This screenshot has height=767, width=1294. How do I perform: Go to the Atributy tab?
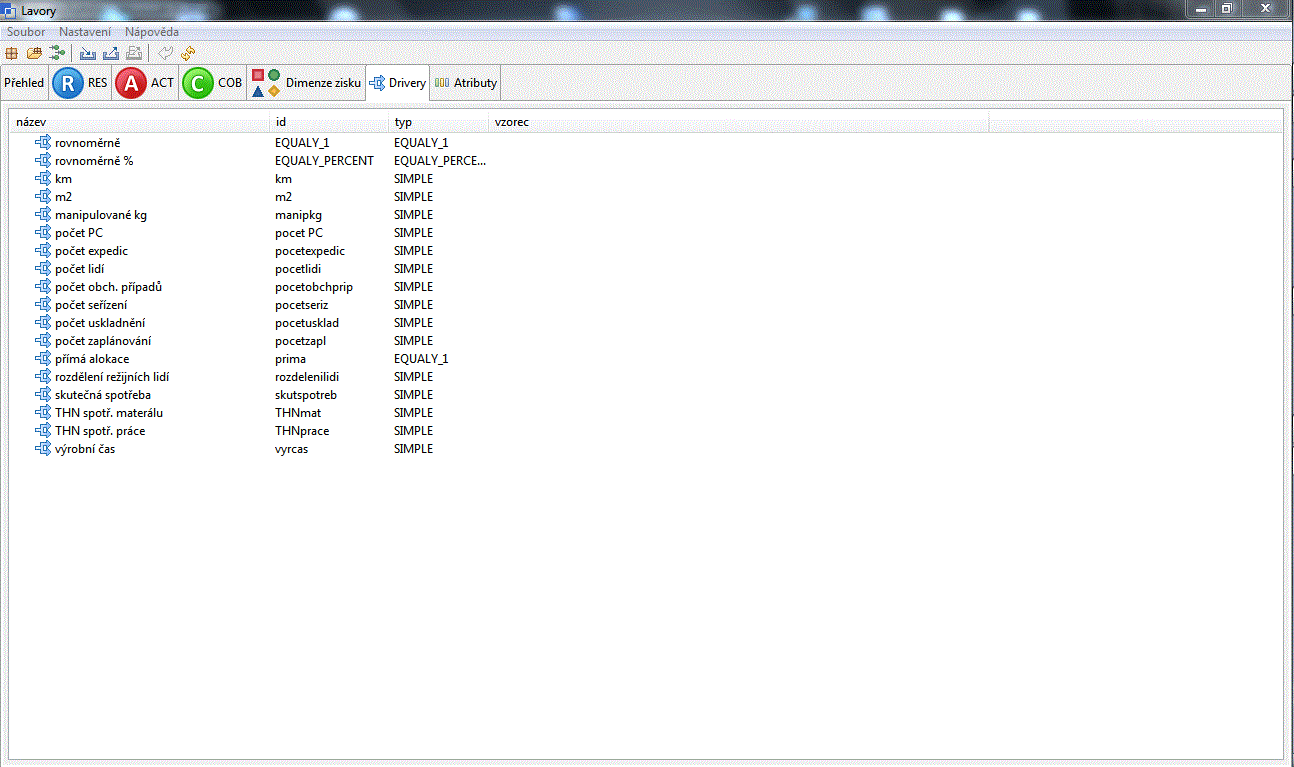pyautogui.click(x=465, y=83)
